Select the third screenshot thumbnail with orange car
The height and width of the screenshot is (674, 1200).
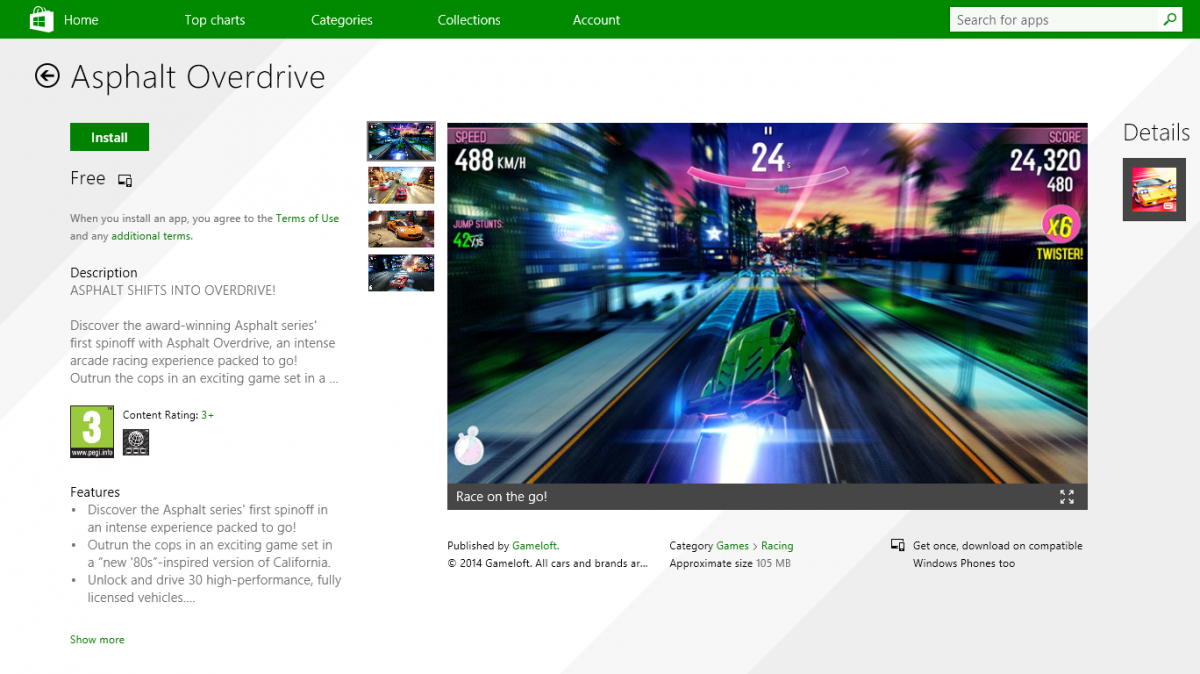click(x=401, y=229)
